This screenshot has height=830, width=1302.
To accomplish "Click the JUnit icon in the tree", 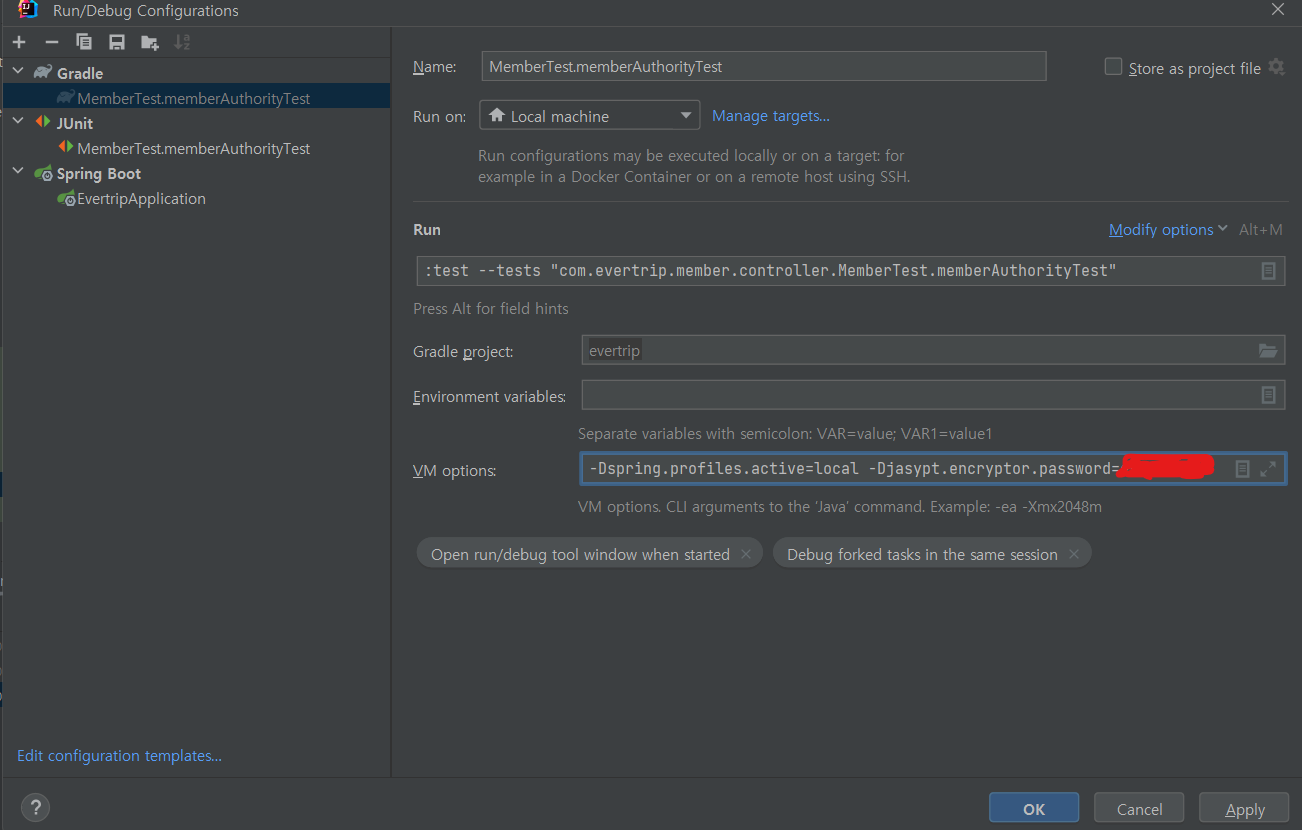I will point(43,123).
